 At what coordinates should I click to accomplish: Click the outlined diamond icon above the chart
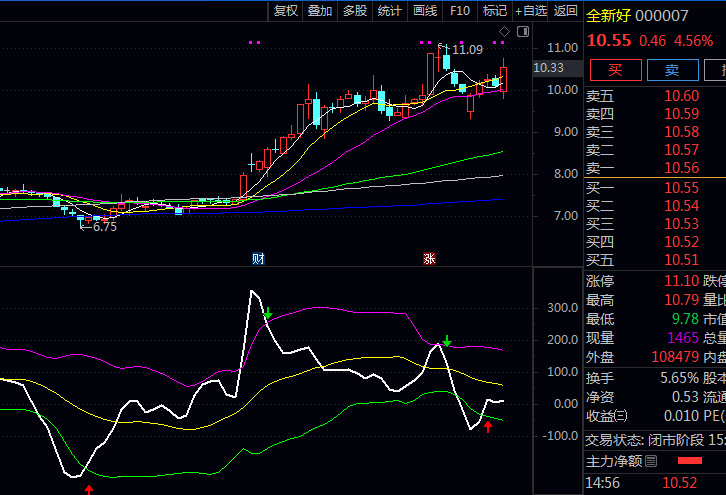click(x=505, y=32)
